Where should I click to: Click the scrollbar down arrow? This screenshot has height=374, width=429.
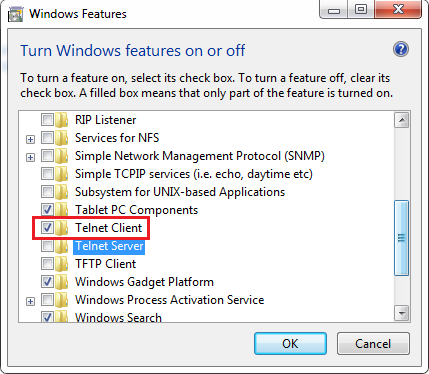tap(402, 313)
